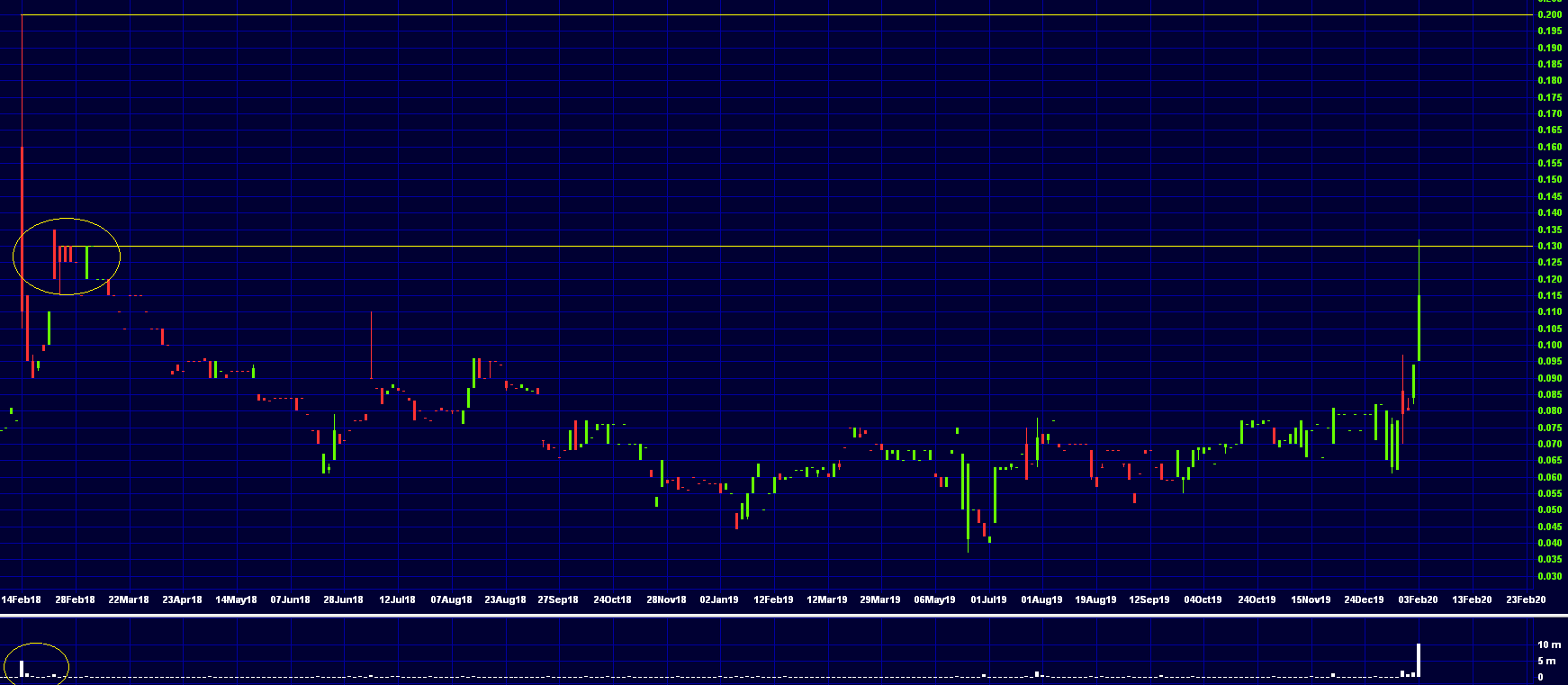This screenshot has height=685, width=1568.
Task: Select the 0.195 price axis label
Action: tap(1550, 32)
